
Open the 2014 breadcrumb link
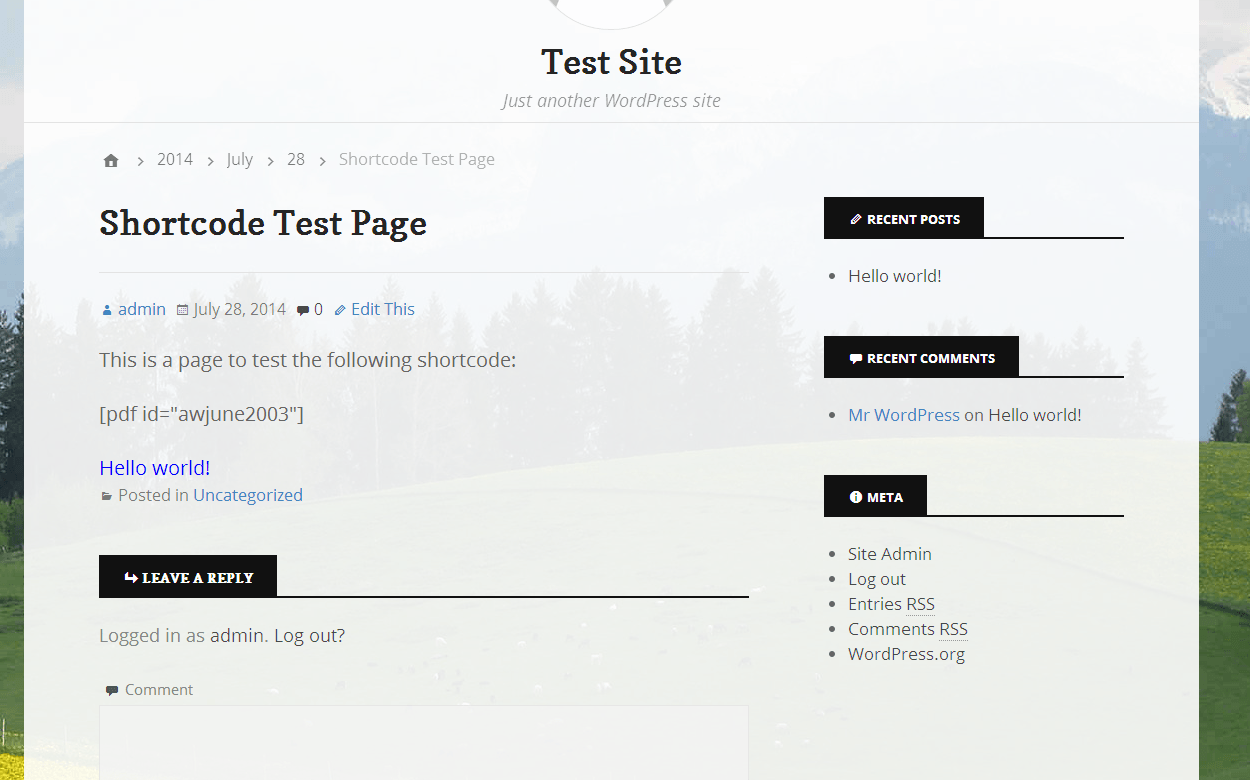(174, 159)
